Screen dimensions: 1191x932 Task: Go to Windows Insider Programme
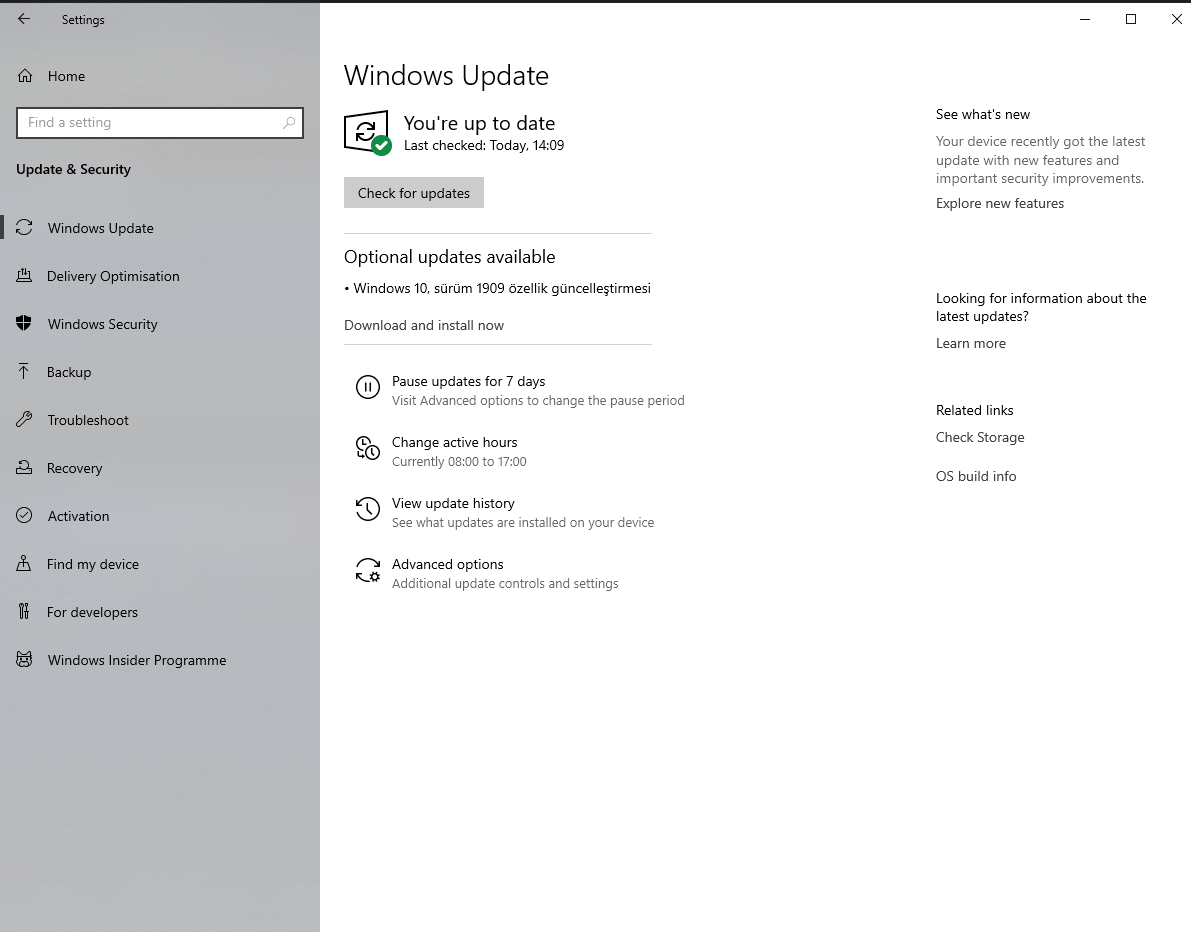137,660
